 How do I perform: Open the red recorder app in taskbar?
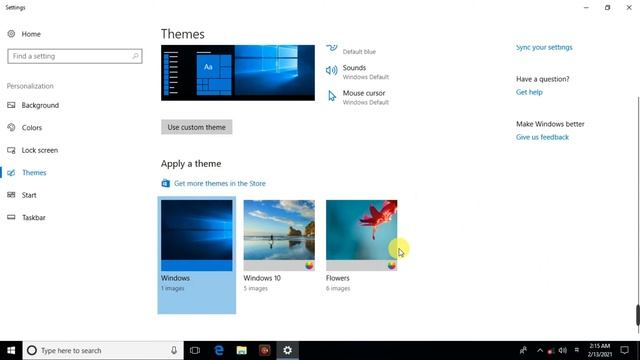[x=264, y=350]
